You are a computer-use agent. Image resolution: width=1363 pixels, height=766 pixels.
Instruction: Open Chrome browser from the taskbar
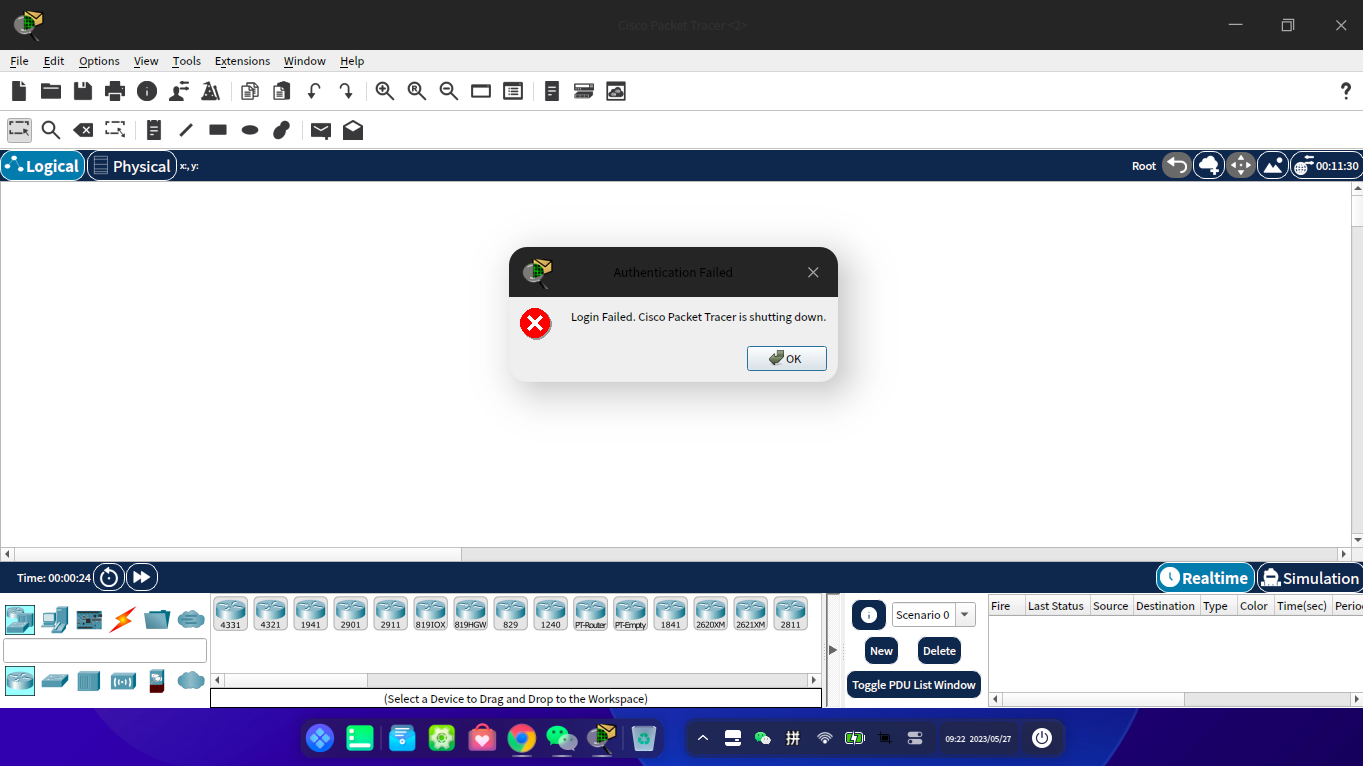pyautogui.click(x=521, y=739)
